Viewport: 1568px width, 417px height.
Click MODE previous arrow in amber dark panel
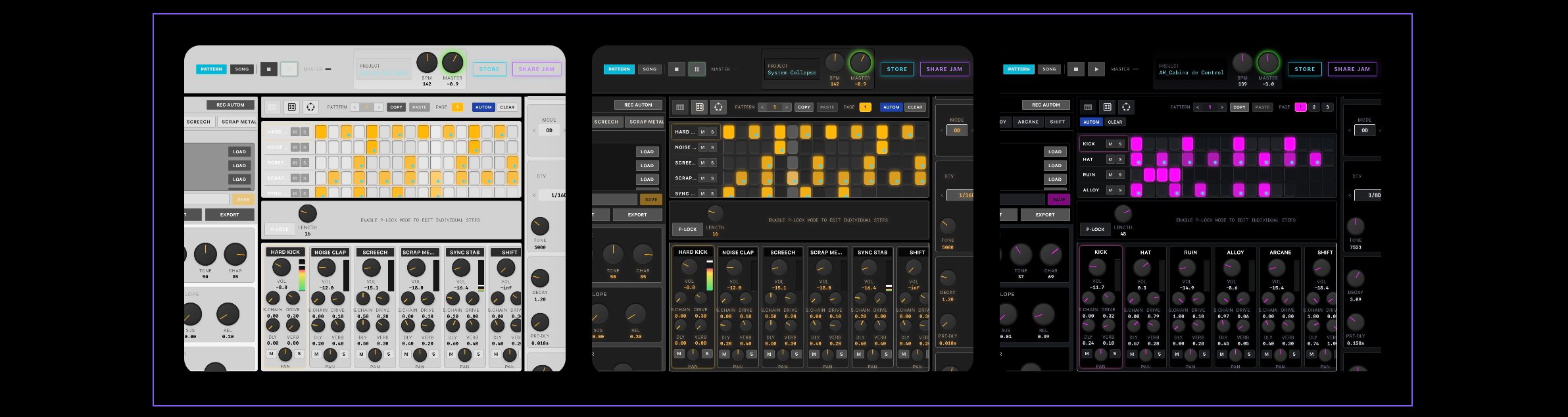pyautogui.click(x=941, y=131)
